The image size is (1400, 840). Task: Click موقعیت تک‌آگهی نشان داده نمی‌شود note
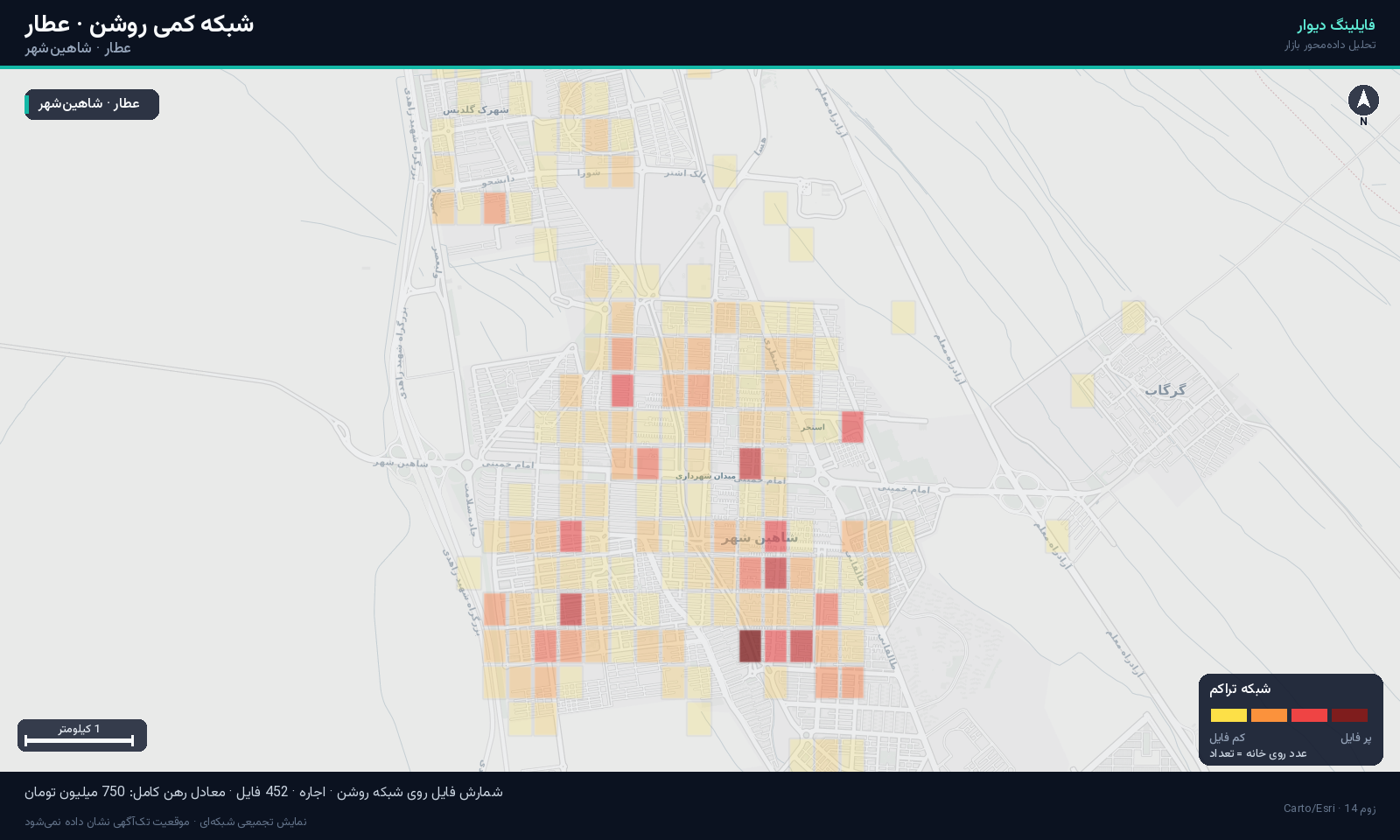pos(107,822)
